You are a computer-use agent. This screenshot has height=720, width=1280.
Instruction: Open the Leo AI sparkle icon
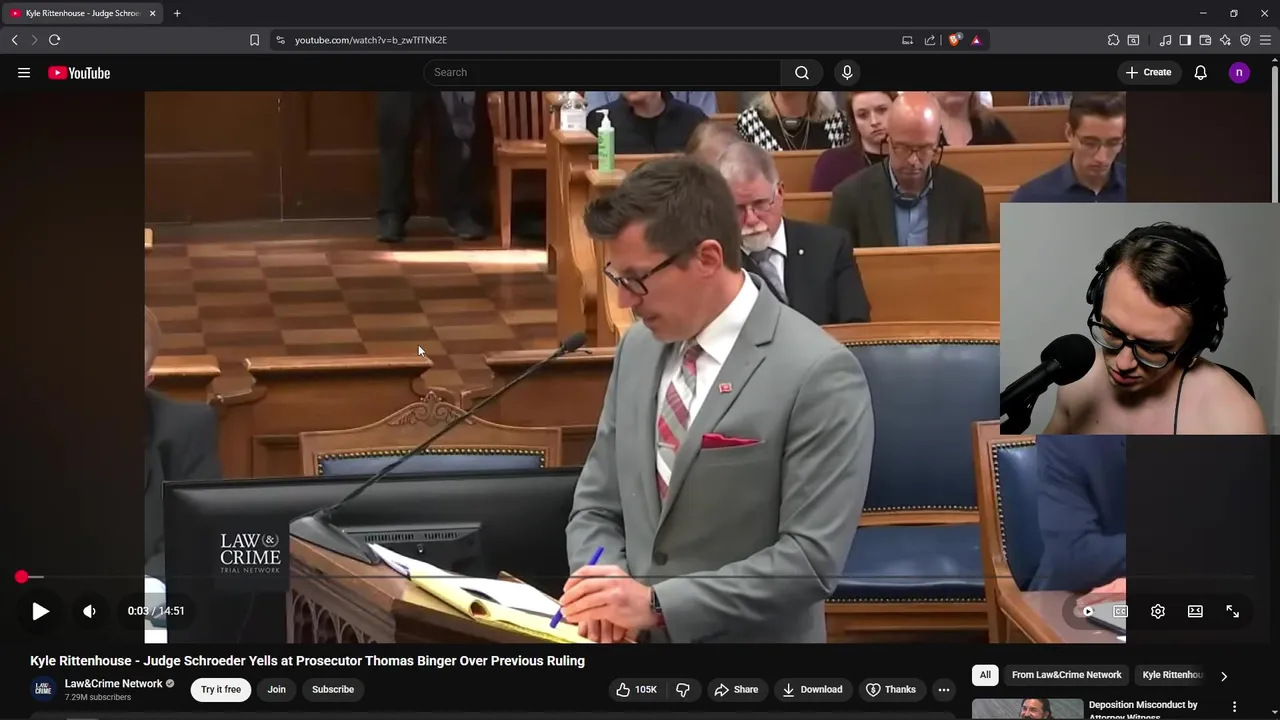pos(1225,40)
